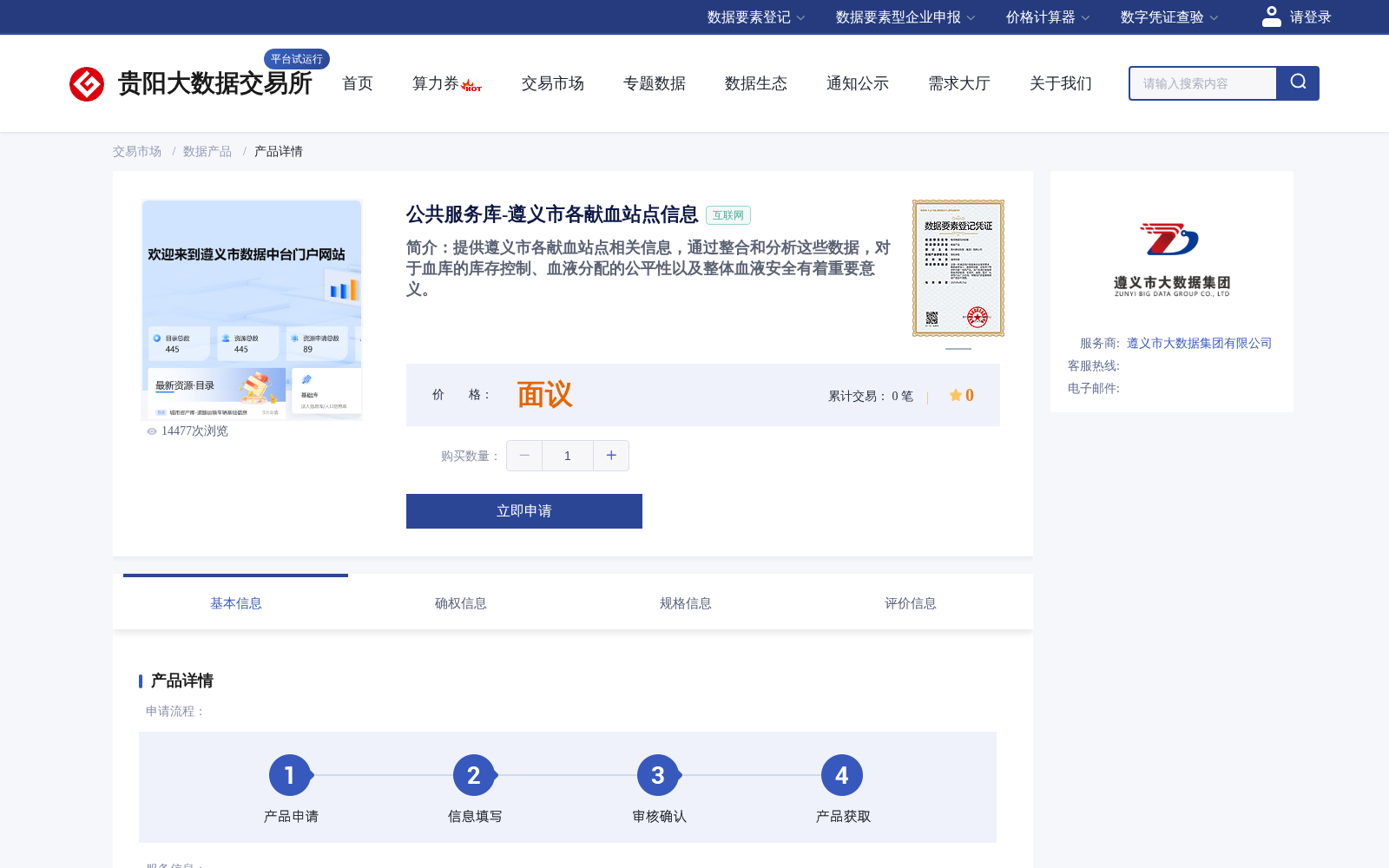
Task: Open the 数据要素登记凭证 certificate image
Action: point(958,268)
